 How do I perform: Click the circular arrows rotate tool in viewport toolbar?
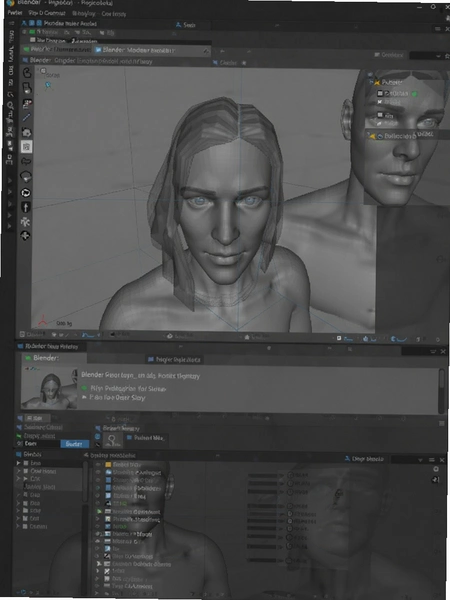(x=26, y=192)
